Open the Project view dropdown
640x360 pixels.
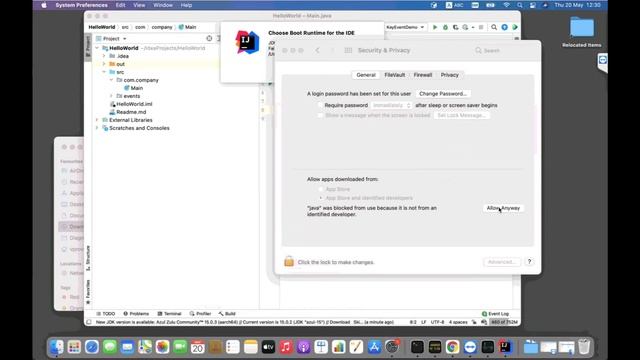tap(111, 39)
